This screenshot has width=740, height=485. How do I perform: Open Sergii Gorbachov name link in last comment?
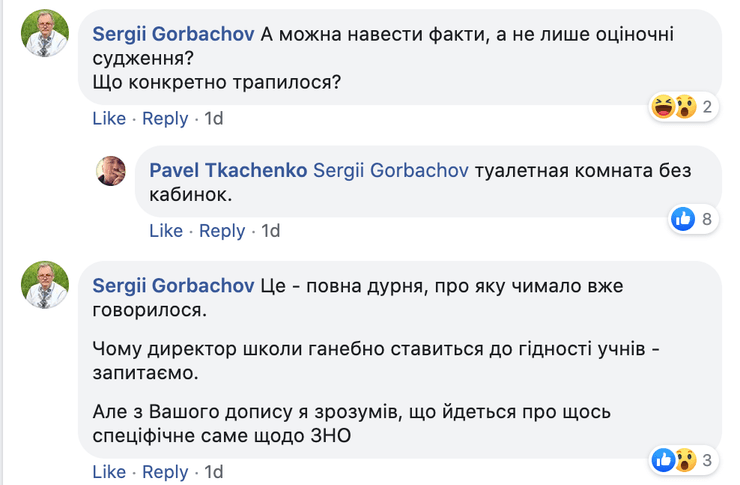pyautogui.click(x=173, y=286)
